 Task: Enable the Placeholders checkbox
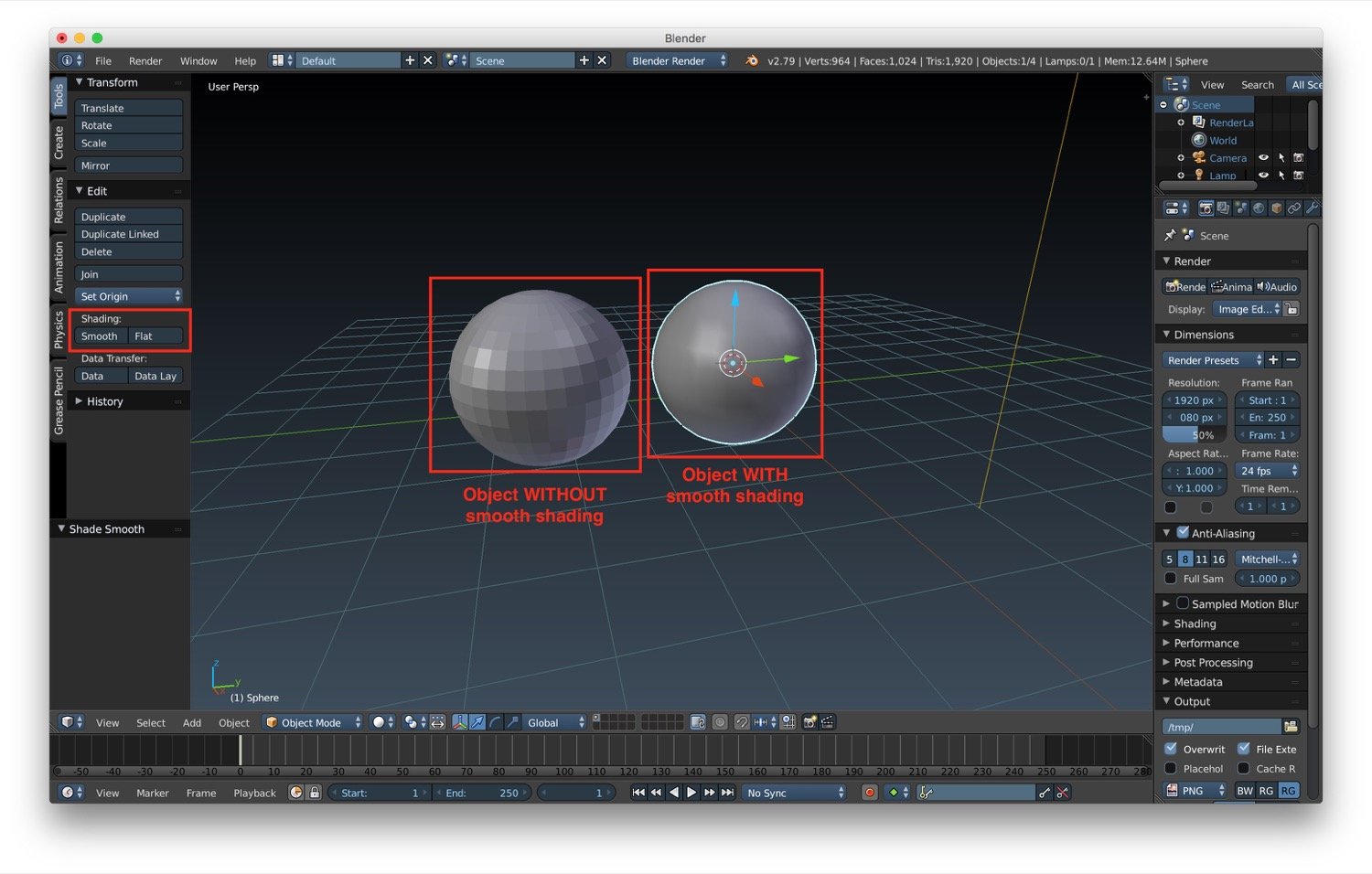(x=1170, y=769)
